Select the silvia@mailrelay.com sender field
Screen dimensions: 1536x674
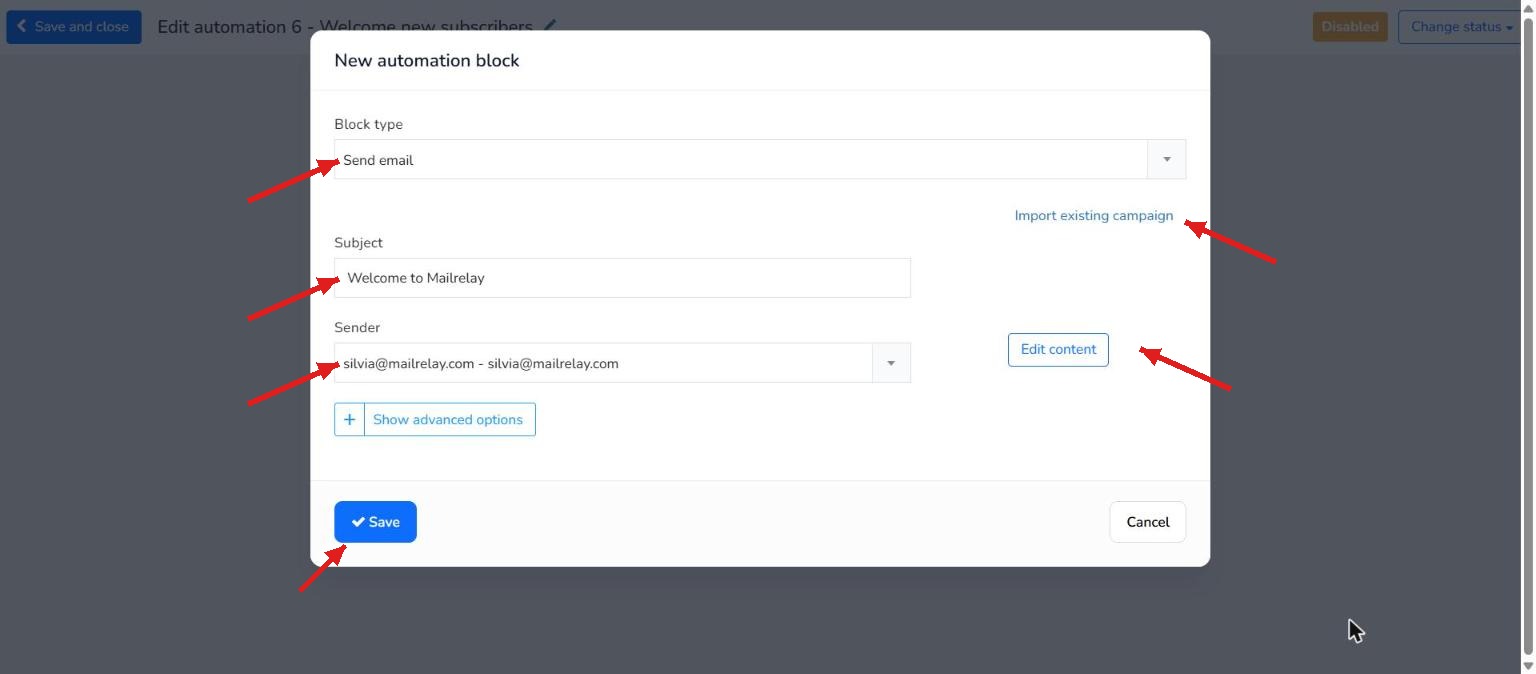(x=622, y=363)
